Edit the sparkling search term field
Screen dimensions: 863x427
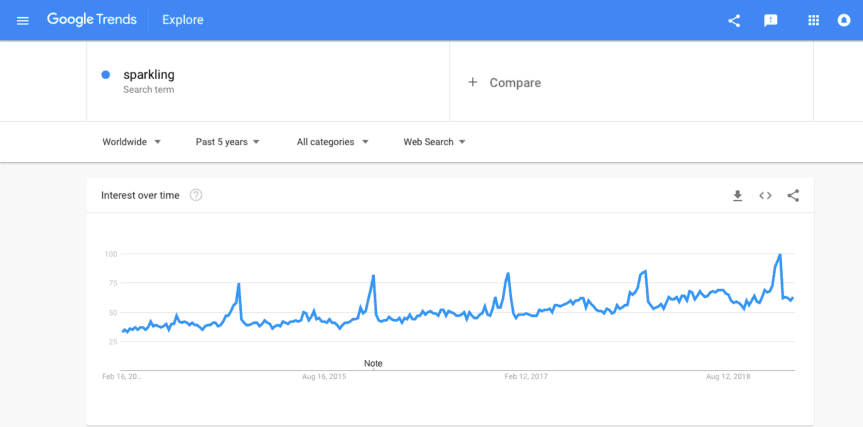click(149, 75)
